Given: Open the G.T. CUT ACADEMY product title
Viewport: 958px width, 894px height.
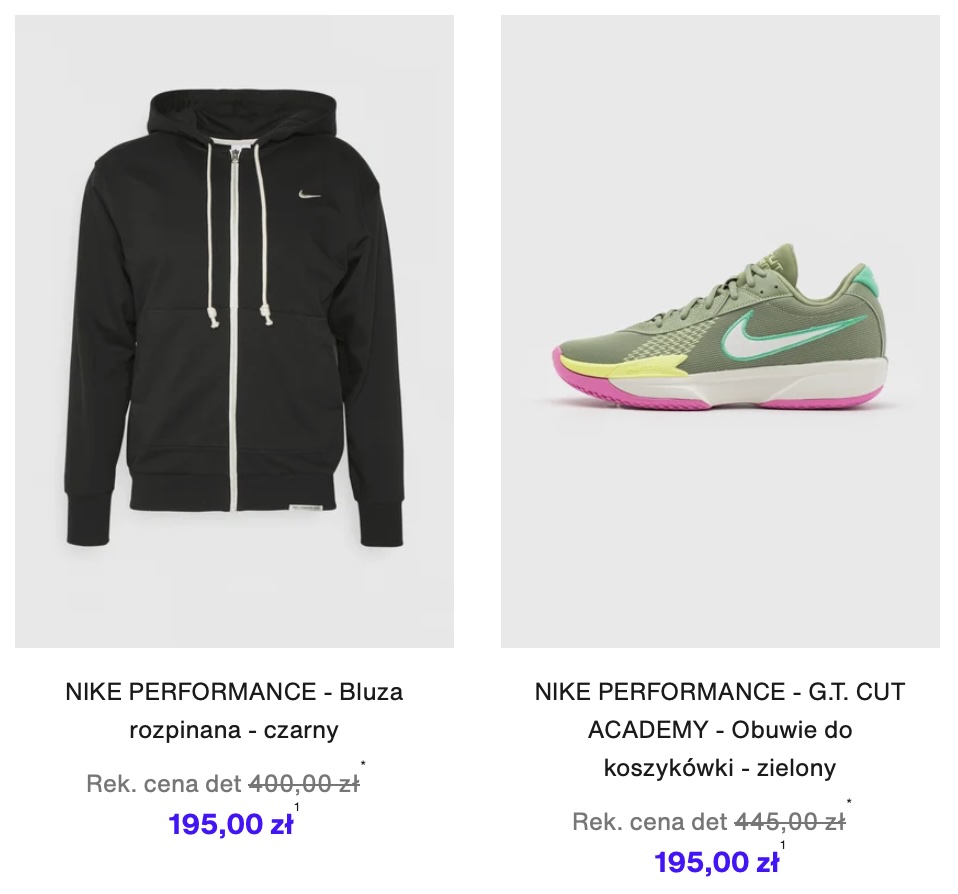Looking at the screenshot, I should tap(720, 730).
